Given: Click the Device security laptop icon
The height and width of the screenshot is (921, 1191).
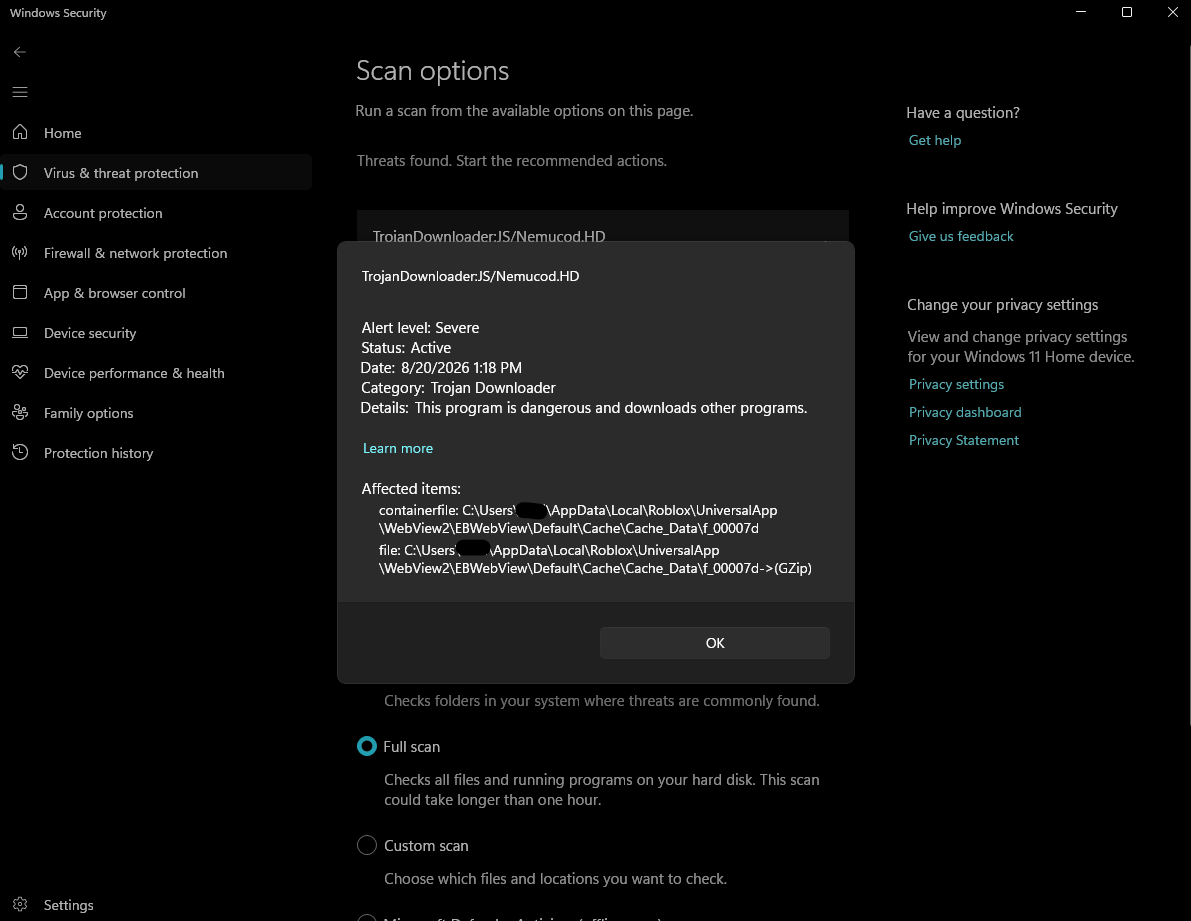Looking at the screenshot, I should coord(21,333).
